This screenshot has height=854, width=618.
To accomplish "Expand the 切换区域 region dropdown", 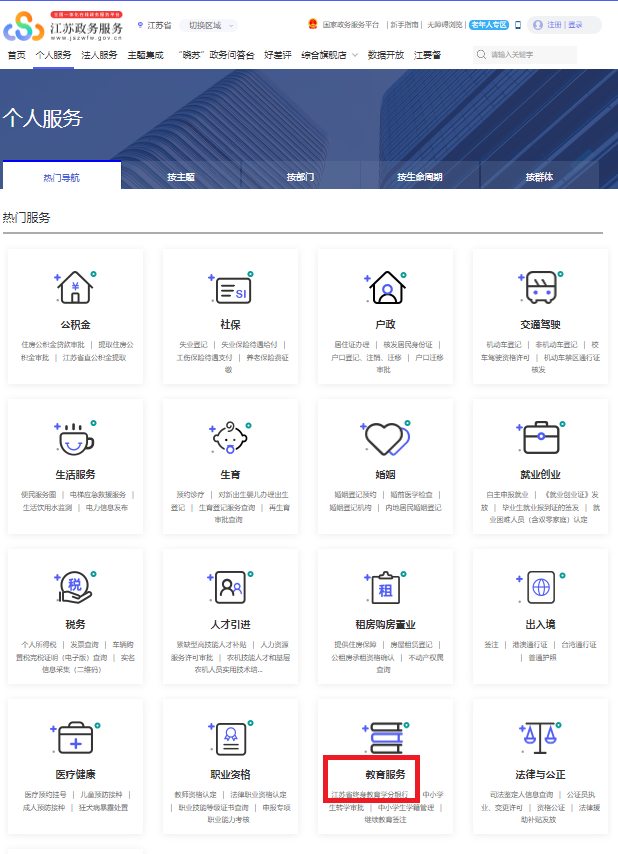I will 211,25.
